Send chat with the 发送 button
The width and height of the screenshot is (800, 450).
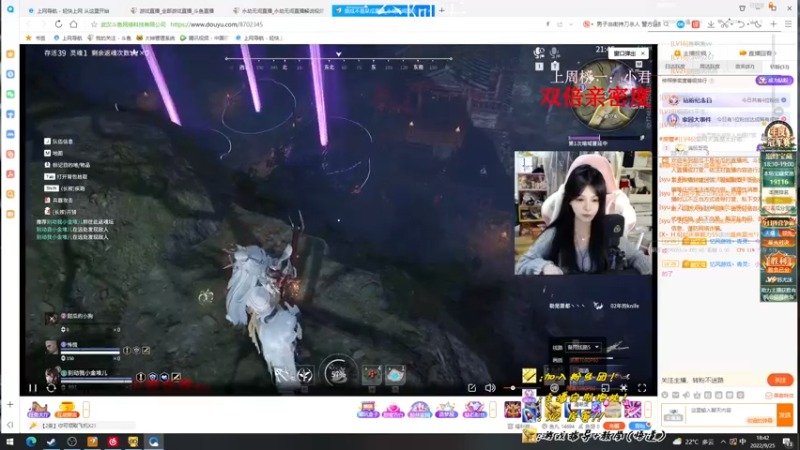click(x=785, y=415)
